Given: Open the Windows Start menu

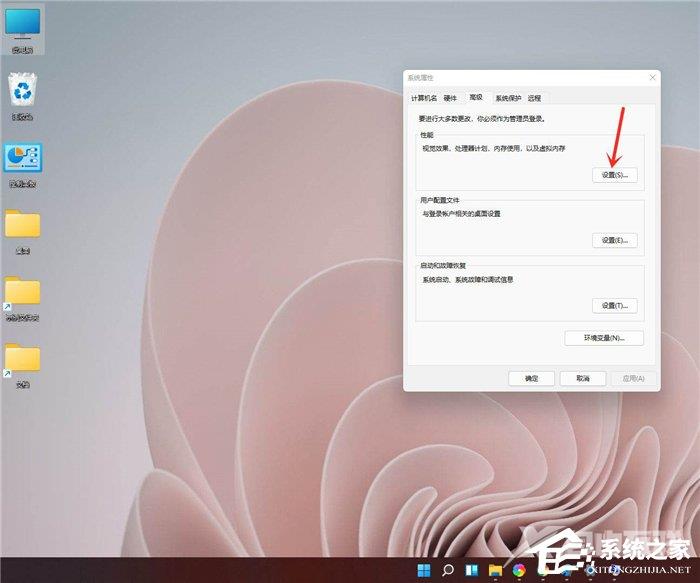Looking at the screenshot, I should (x=424, y=570).
